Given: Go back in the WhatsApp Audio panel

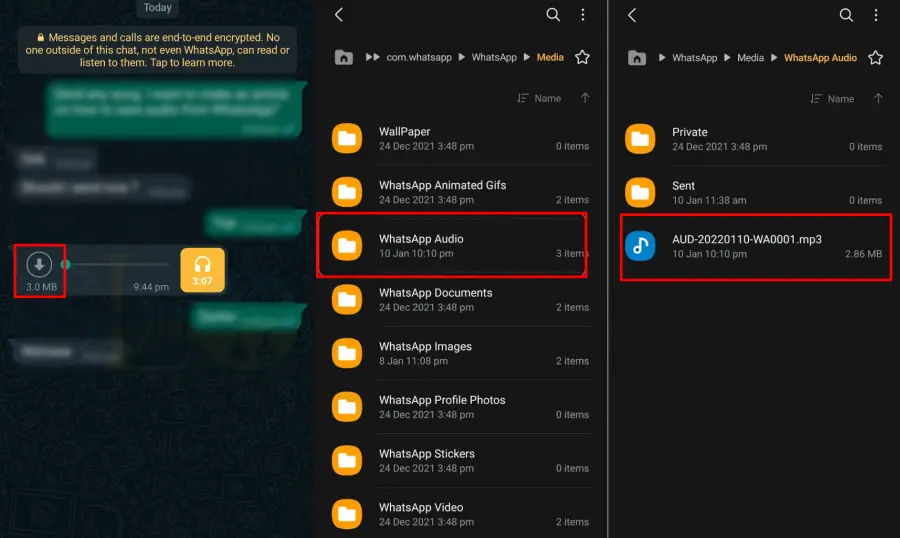Looking at the screenshot, I should click(632, 15).
